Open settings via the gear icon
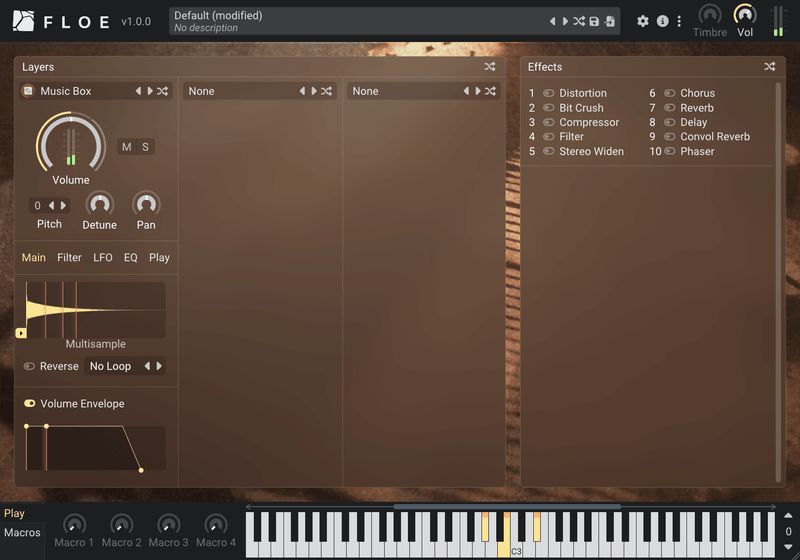The height and width of the screenshot is (560, 800). point(643,21)
